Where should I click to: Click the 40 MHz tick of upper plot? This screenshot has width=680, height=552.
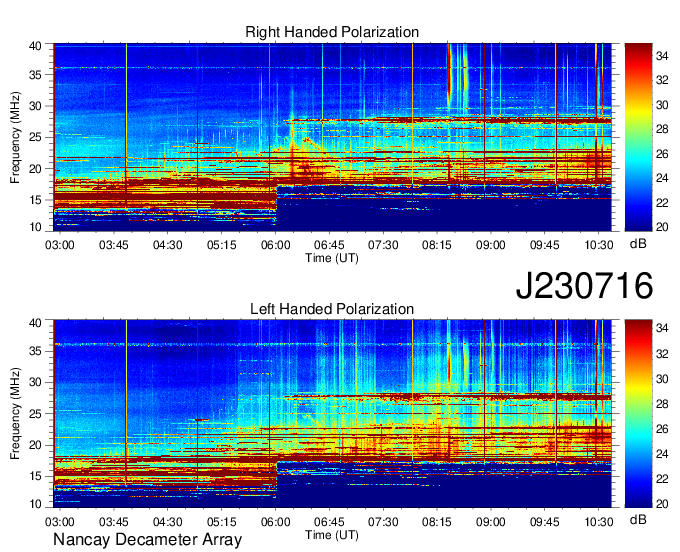(35, 46)
